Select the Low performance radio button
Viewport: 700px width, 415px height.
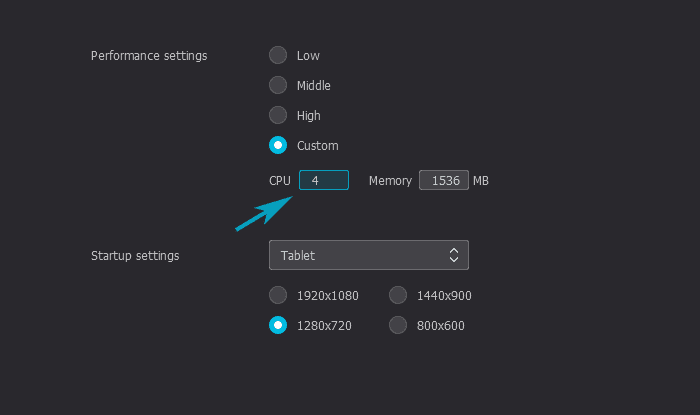[x=278, y=55]
